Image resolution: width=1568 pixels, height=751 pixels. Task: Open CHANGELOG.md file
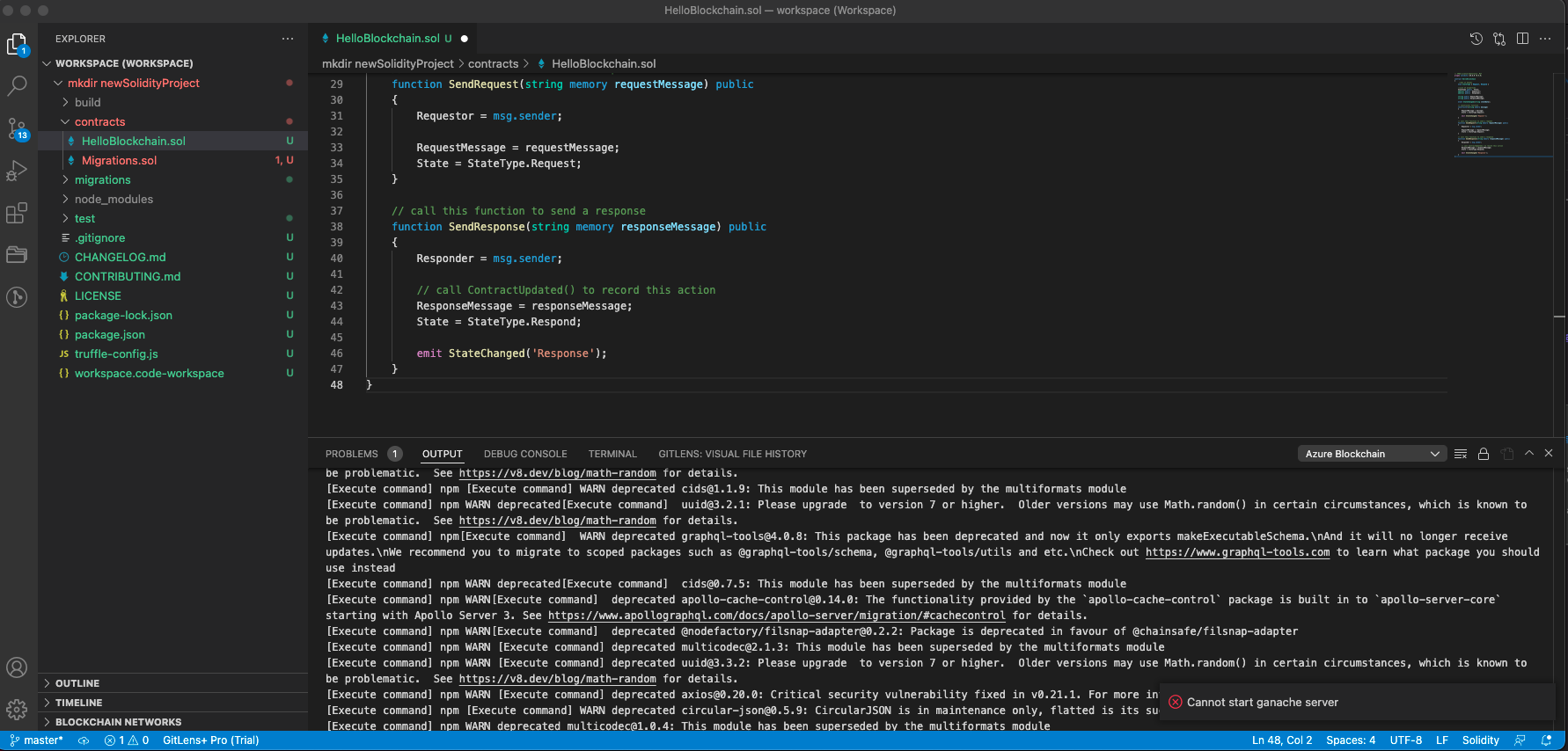(173, 257)
